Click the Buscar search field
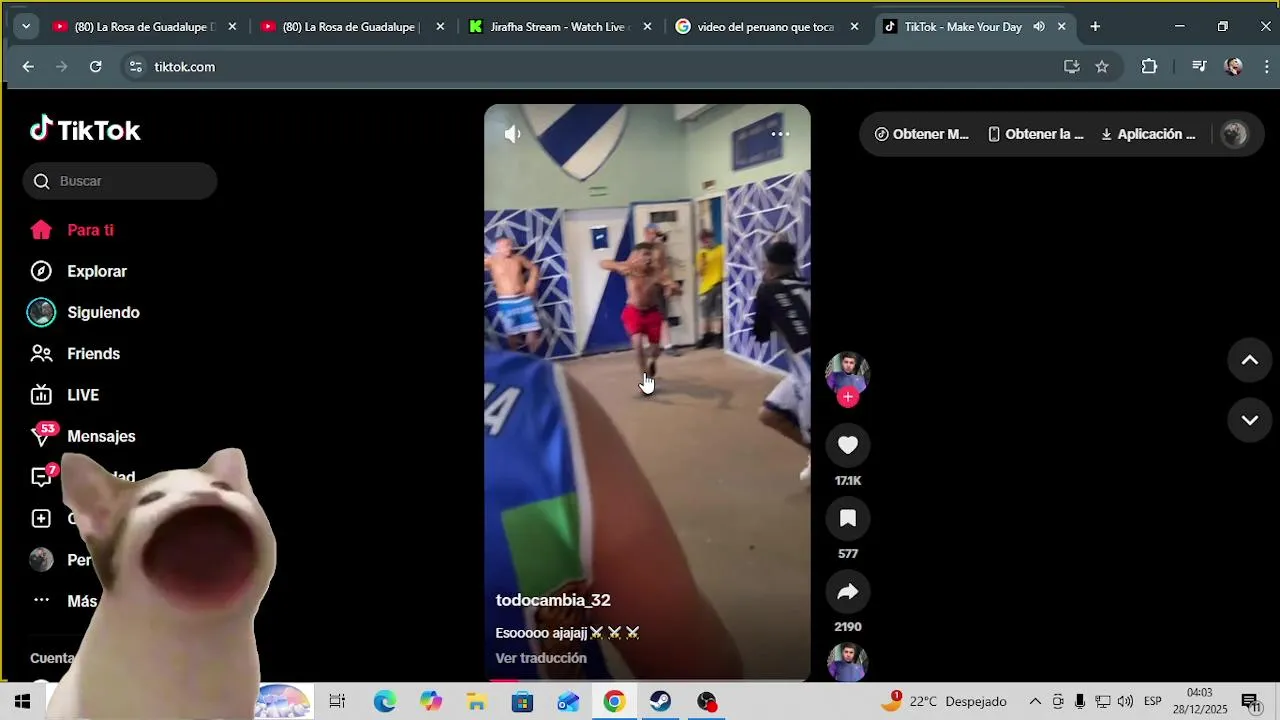Screen dimensions: 1280x720 click(120, 181)
